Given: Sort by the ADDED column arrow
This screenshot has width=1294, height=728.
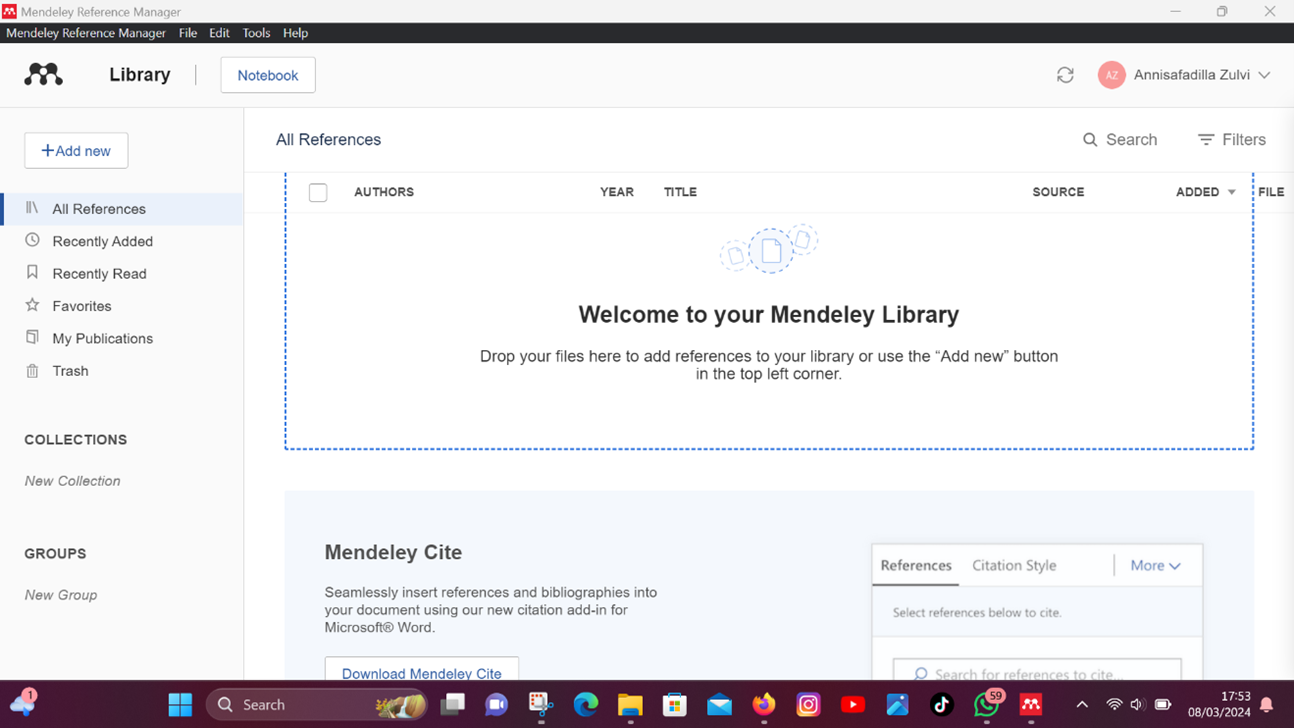Looking at the screenshot, I should tap(1232, 192).
